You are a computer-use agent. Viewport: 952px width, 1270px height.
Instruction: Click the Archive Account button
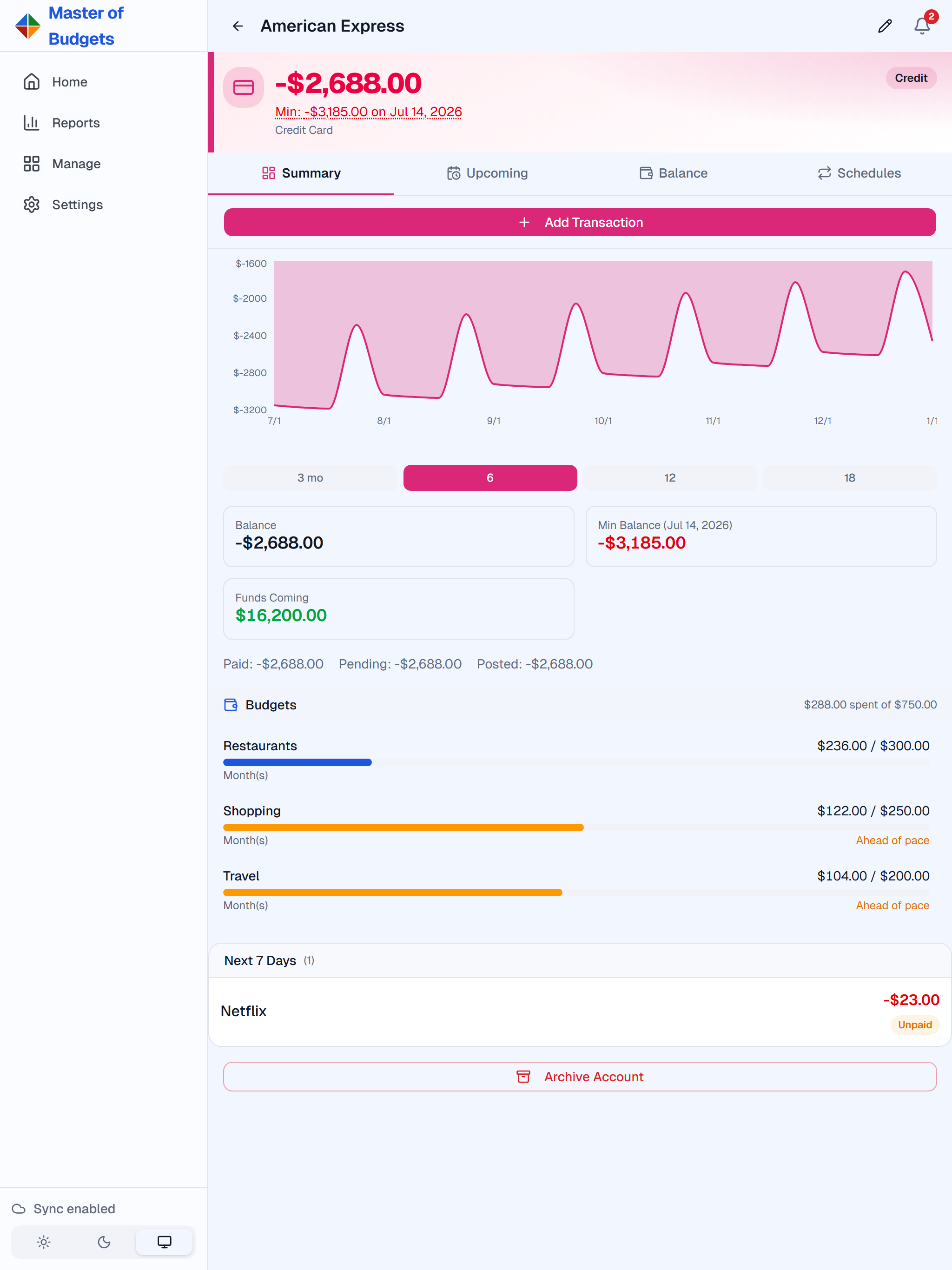click(x=580, y=1077)
